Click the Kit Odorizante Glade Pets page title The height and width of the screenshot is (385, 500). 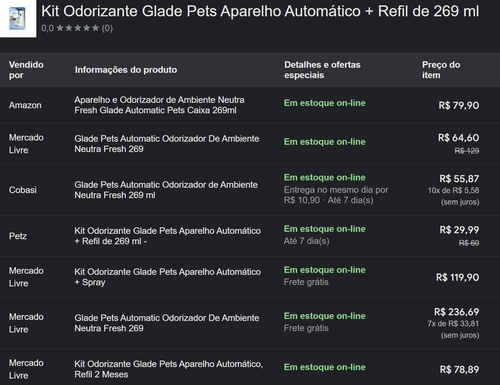click(260, 11)
